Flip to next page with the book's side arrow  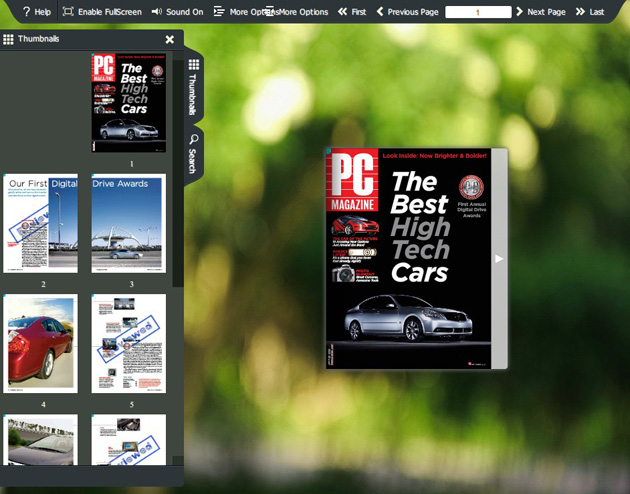(499, 259)
